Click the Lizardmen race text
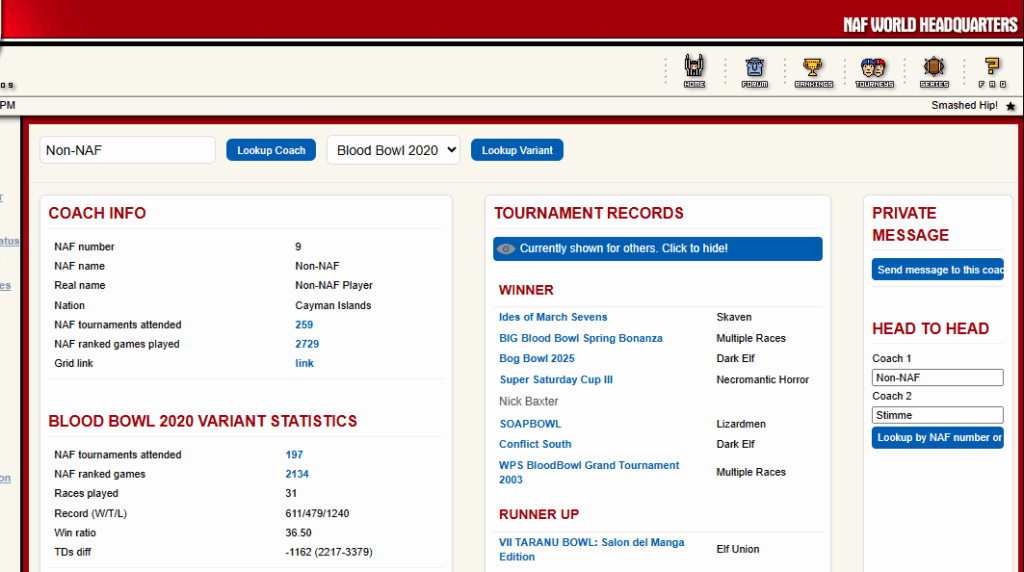The width and height of the screenshot is (1024, 572). (741, 424)
